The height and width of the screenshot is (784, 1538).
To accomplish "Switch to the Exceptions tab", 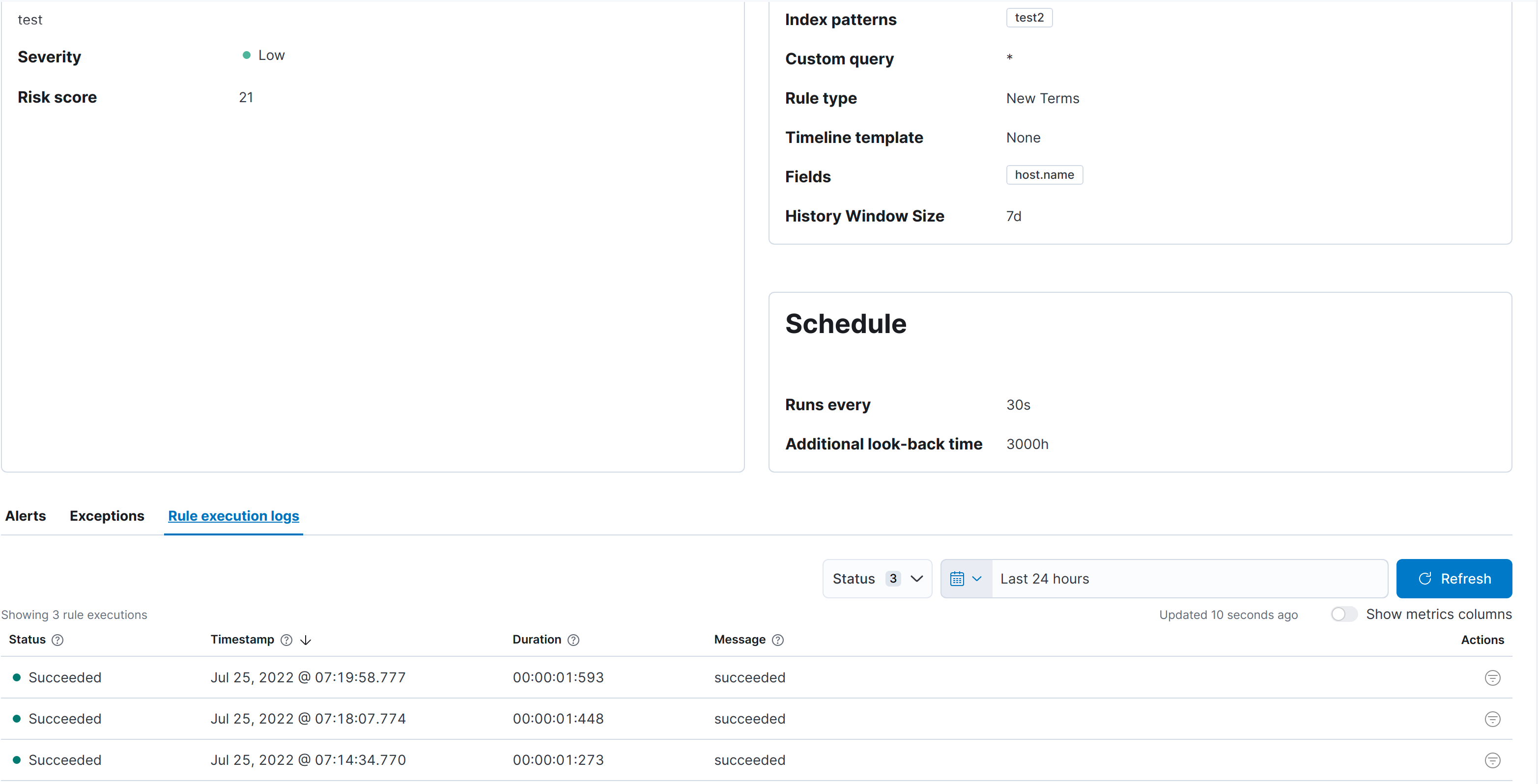I will [x=106, y=515].
